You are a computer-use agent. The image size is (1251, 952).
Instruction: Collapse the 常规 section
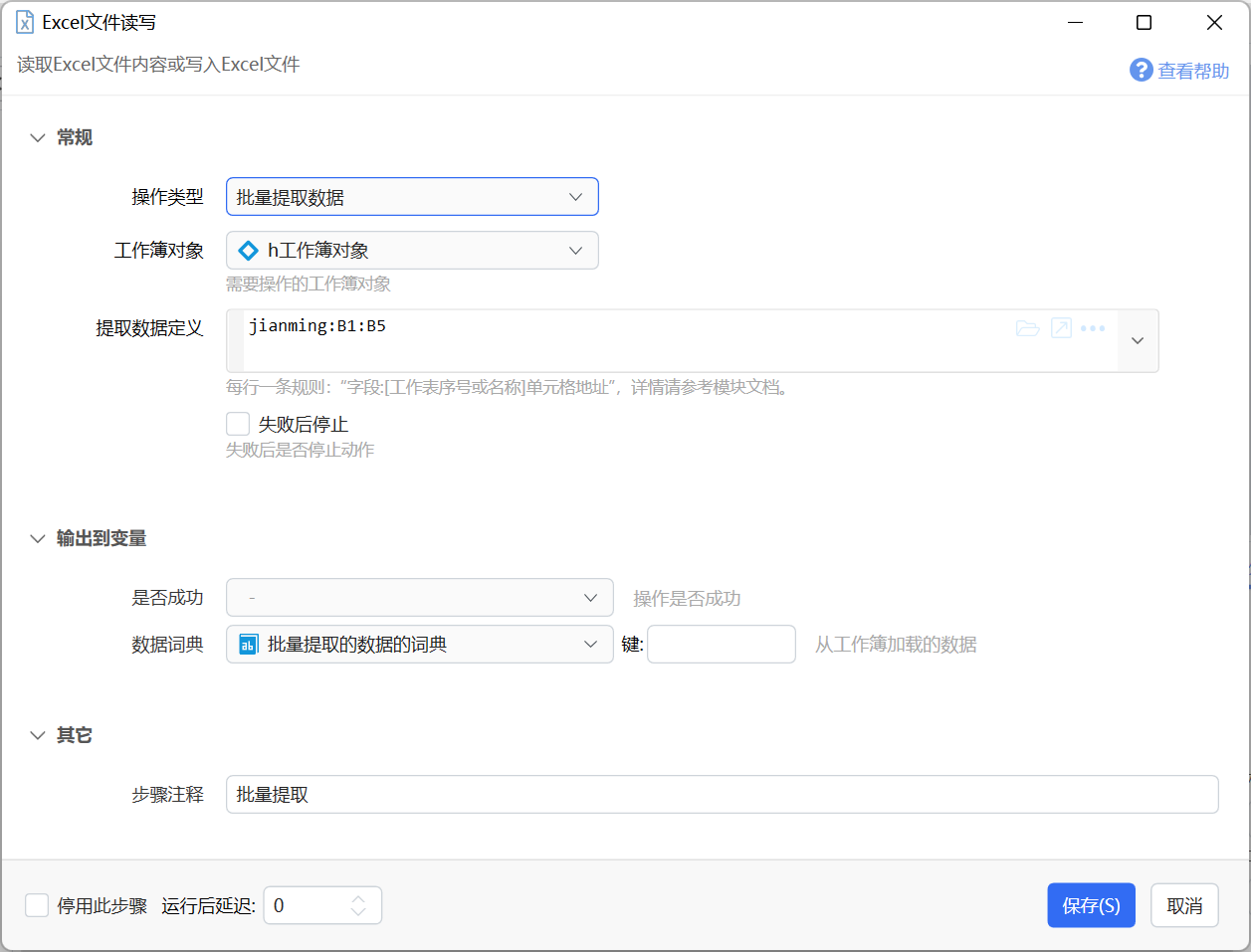[38, 137]
